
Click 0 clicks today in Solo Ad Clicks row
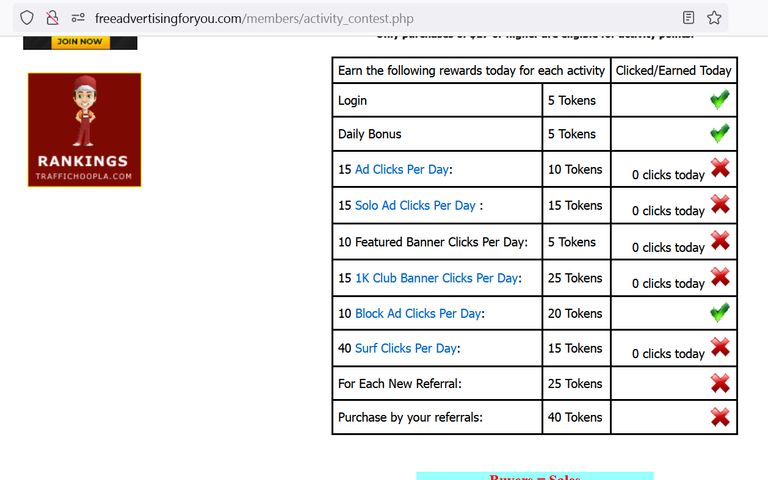click(668, 211)
